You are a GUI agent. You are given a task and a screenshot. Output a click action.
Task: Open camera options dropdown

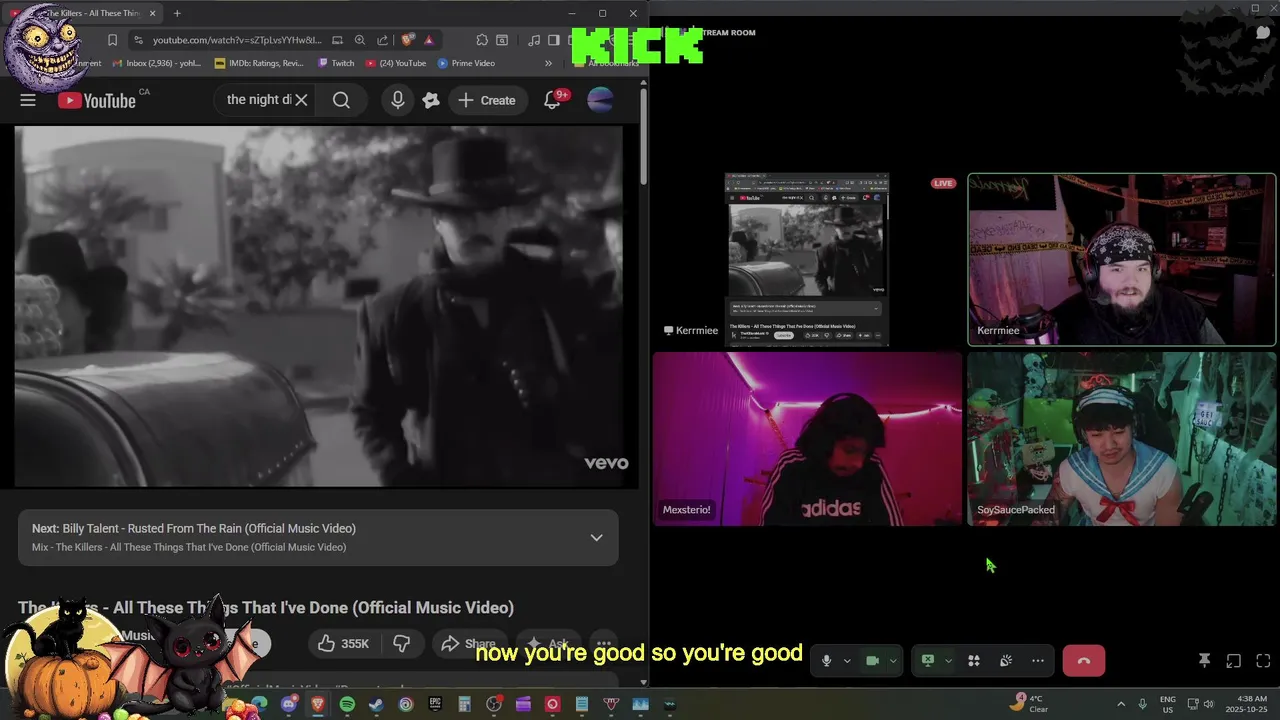coord(893,661)
